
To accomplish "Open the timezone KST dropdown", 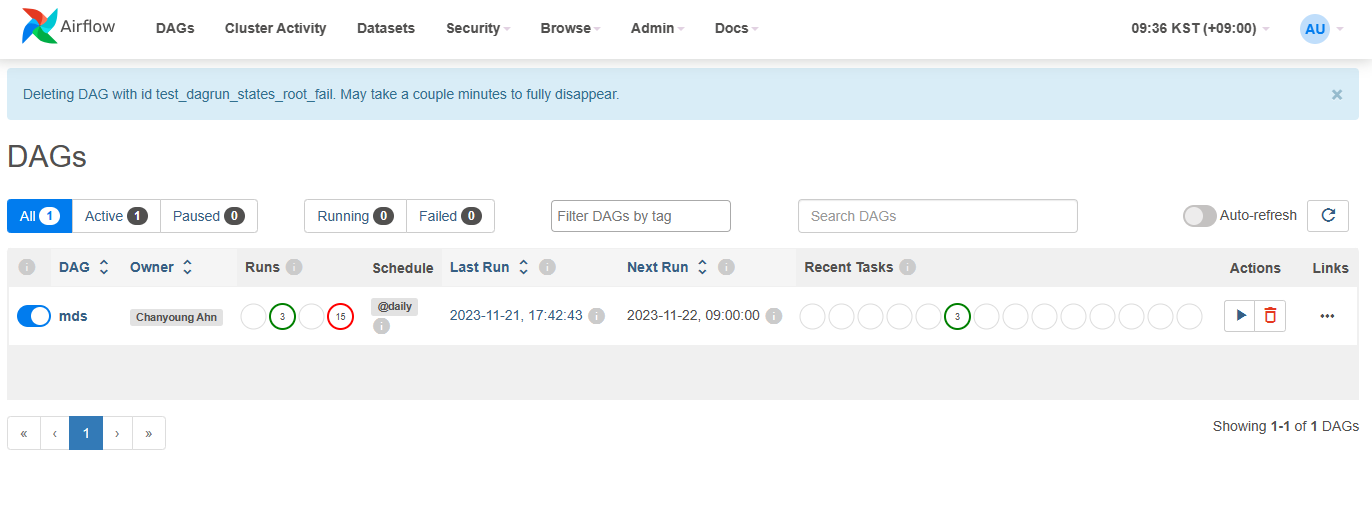I will point(1200,28).
